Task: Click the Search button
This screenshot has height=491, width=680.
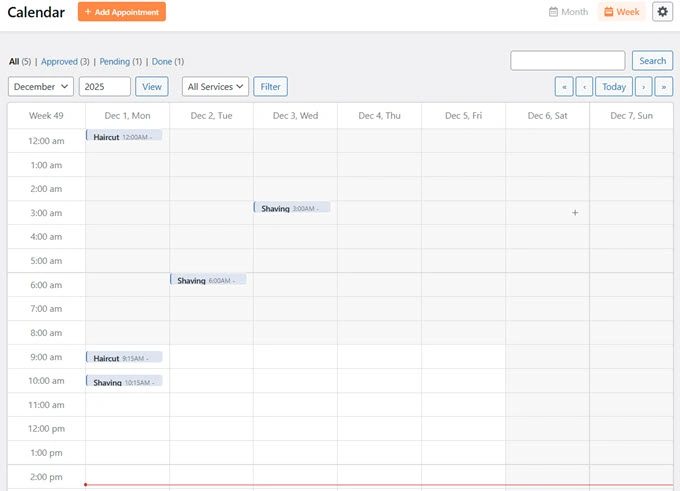Action: coord(652,61)
